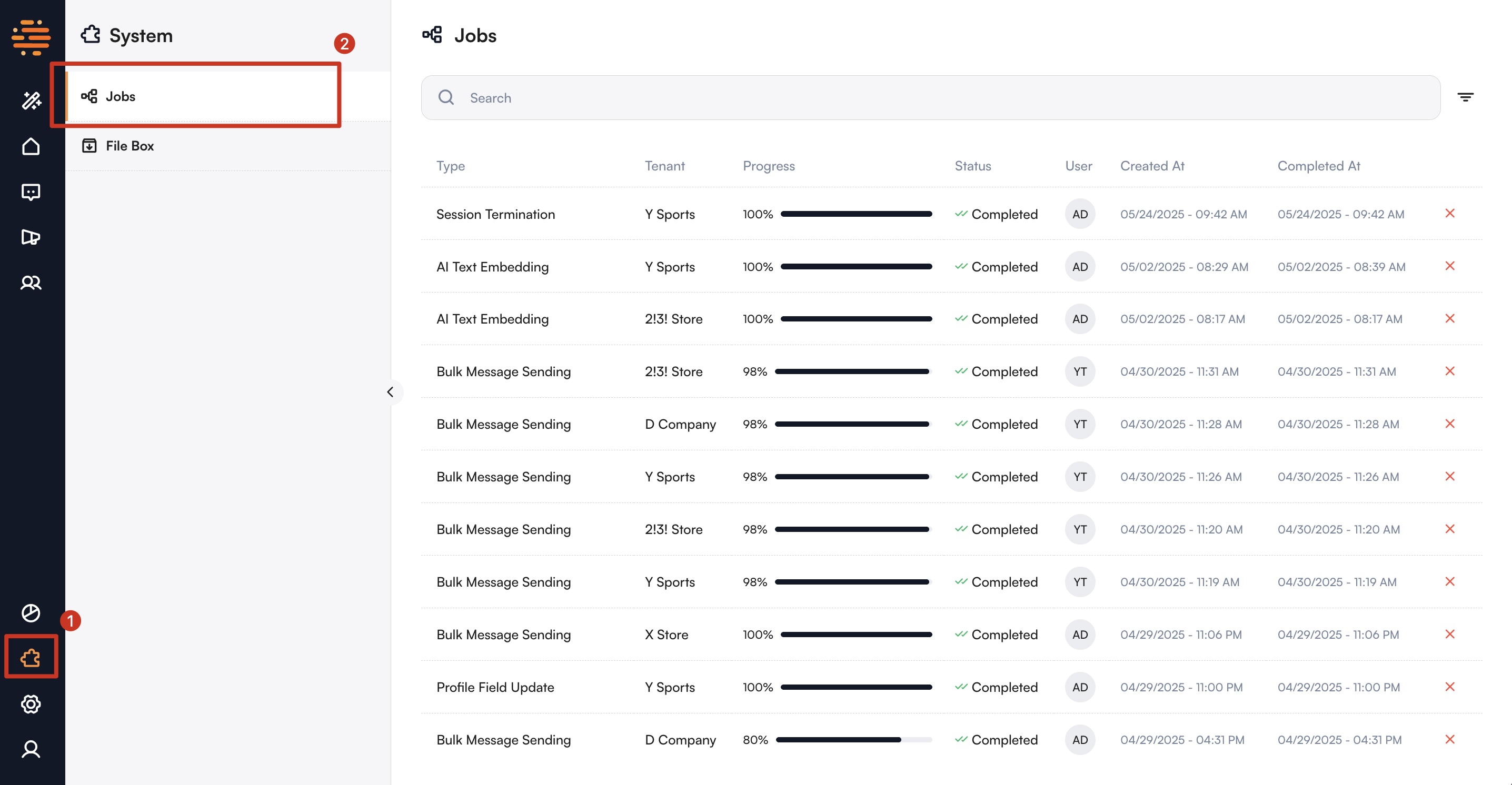The image size is (1512, 785).
Task: Open the analytics pie chart icon
Action: (31, 612)
